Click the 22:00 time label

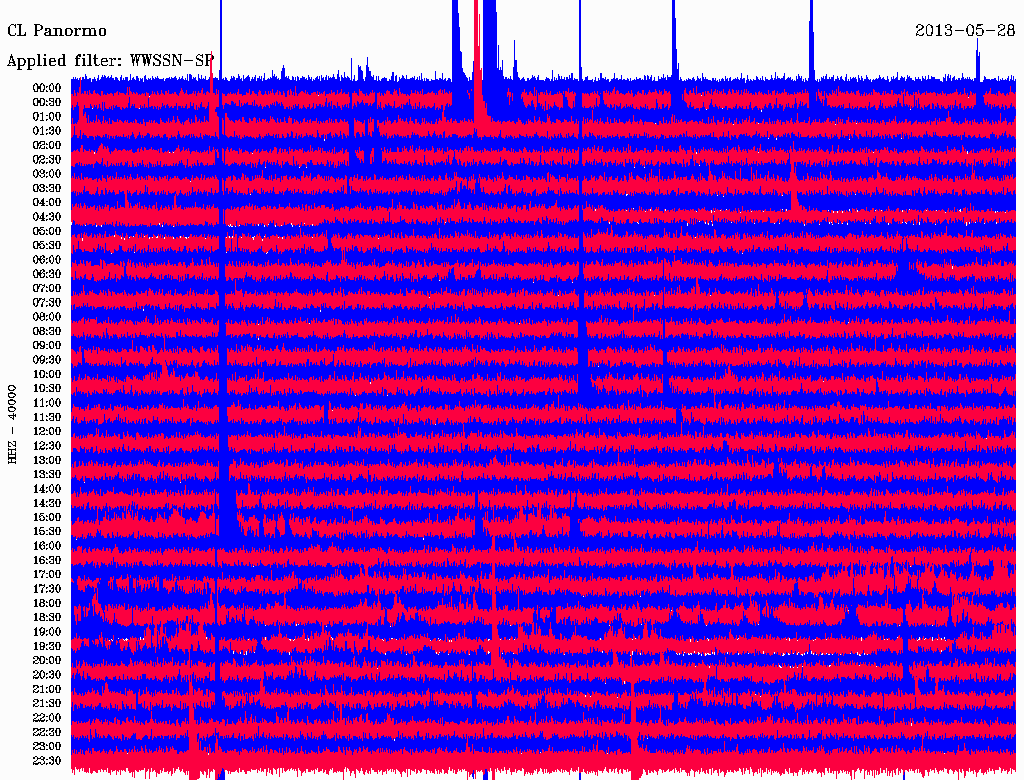47,718
